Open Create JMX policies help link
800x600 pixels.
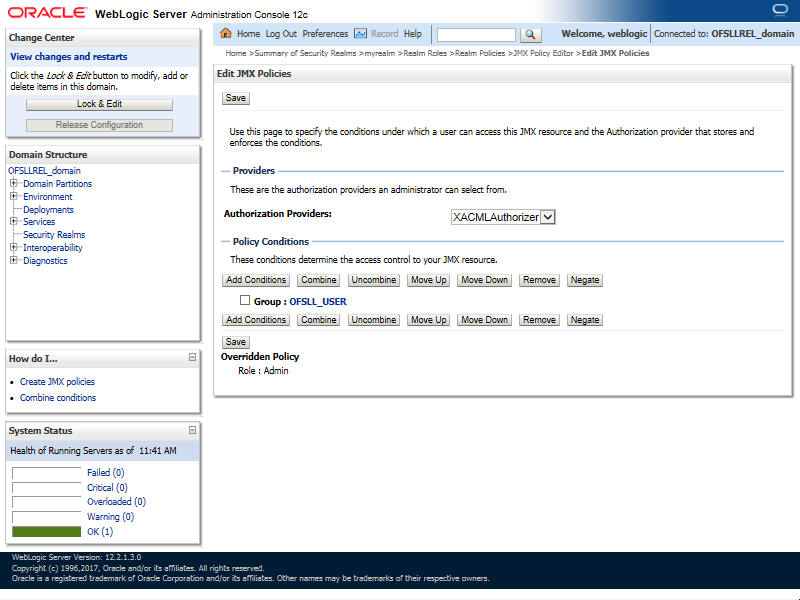57,382
